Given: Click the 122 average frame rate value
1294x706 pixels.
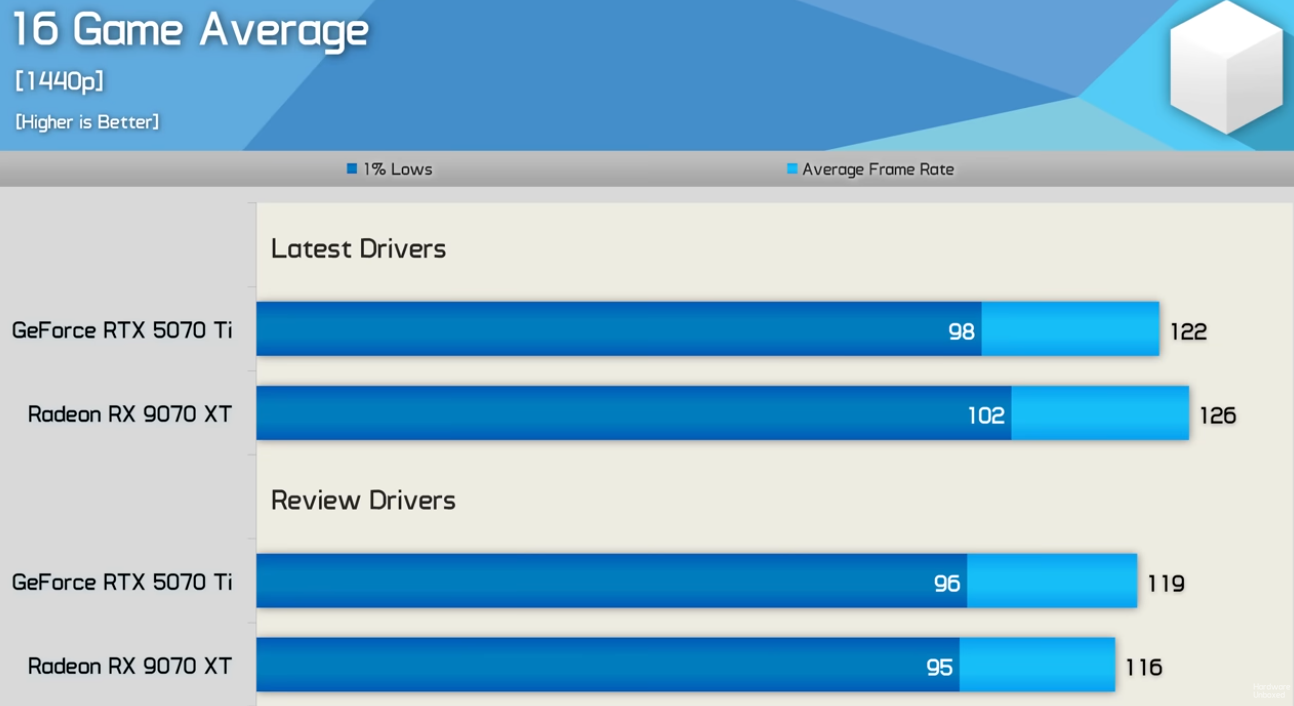Looking at the screenshot, I should tap(1189, 331).
